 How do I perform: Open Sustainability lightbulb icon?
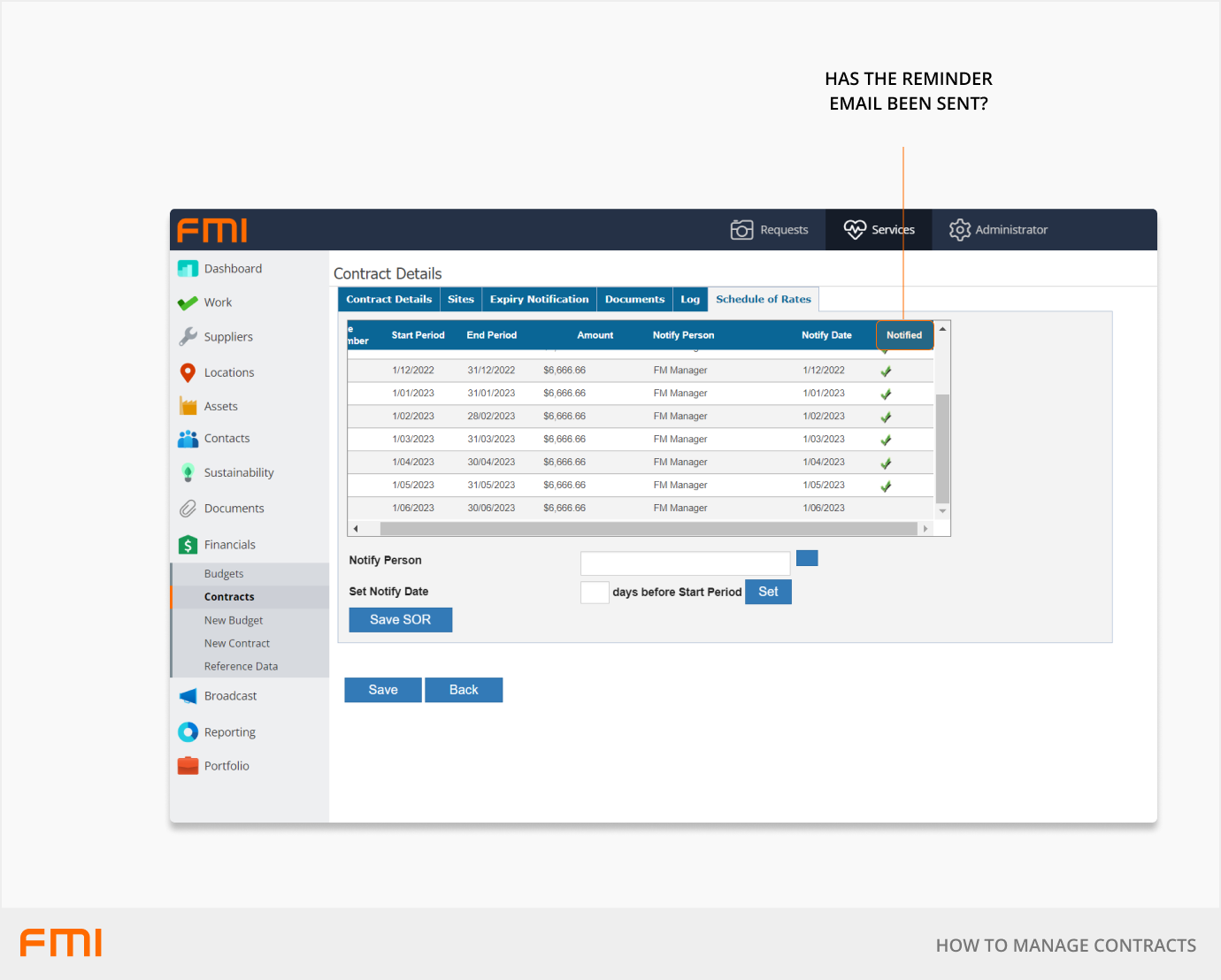(188, 473)
